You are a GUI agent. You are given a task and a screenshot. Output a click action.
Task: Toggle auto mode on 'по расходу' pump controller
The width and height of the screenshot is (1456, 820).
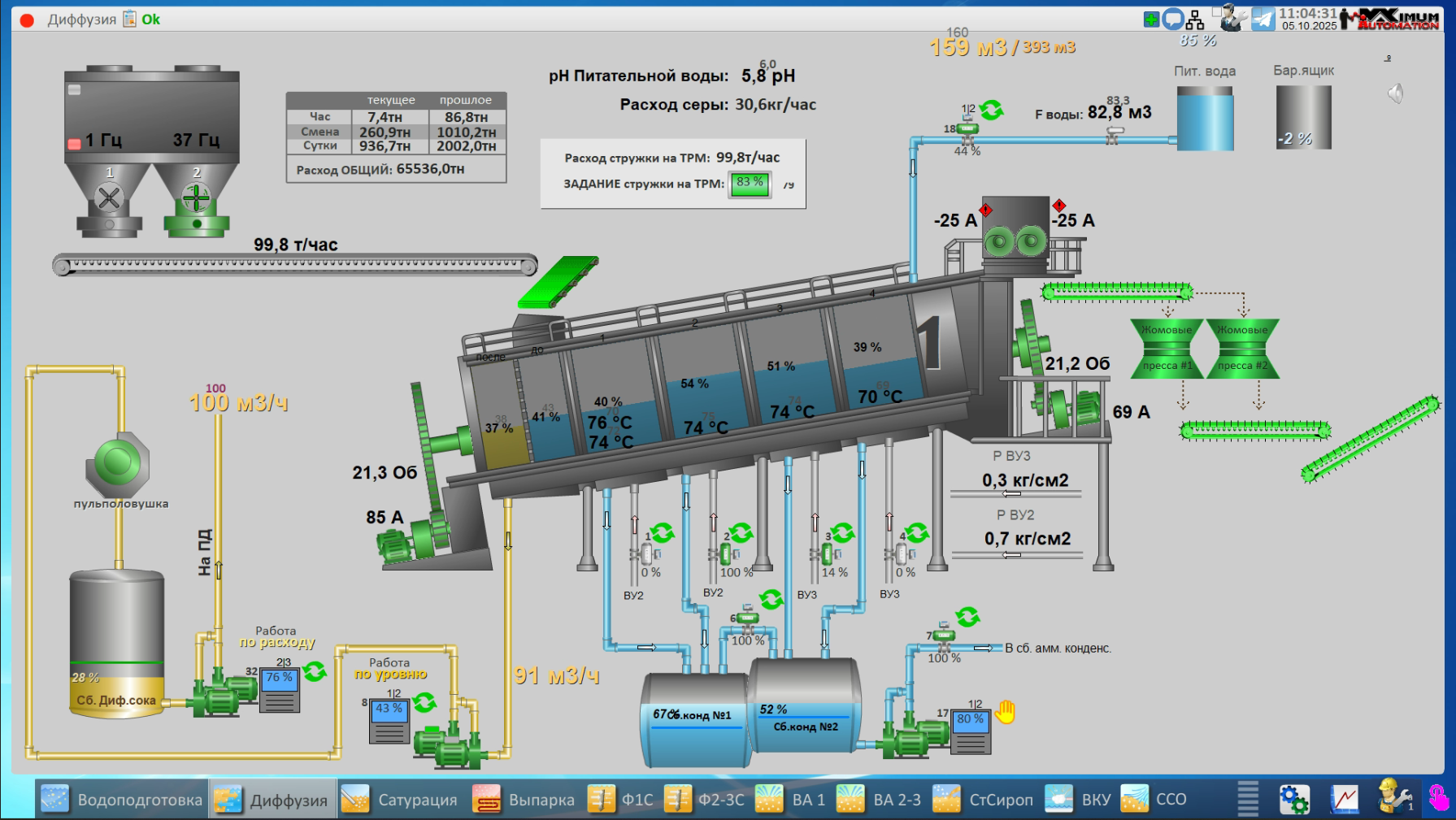point(315,671)
